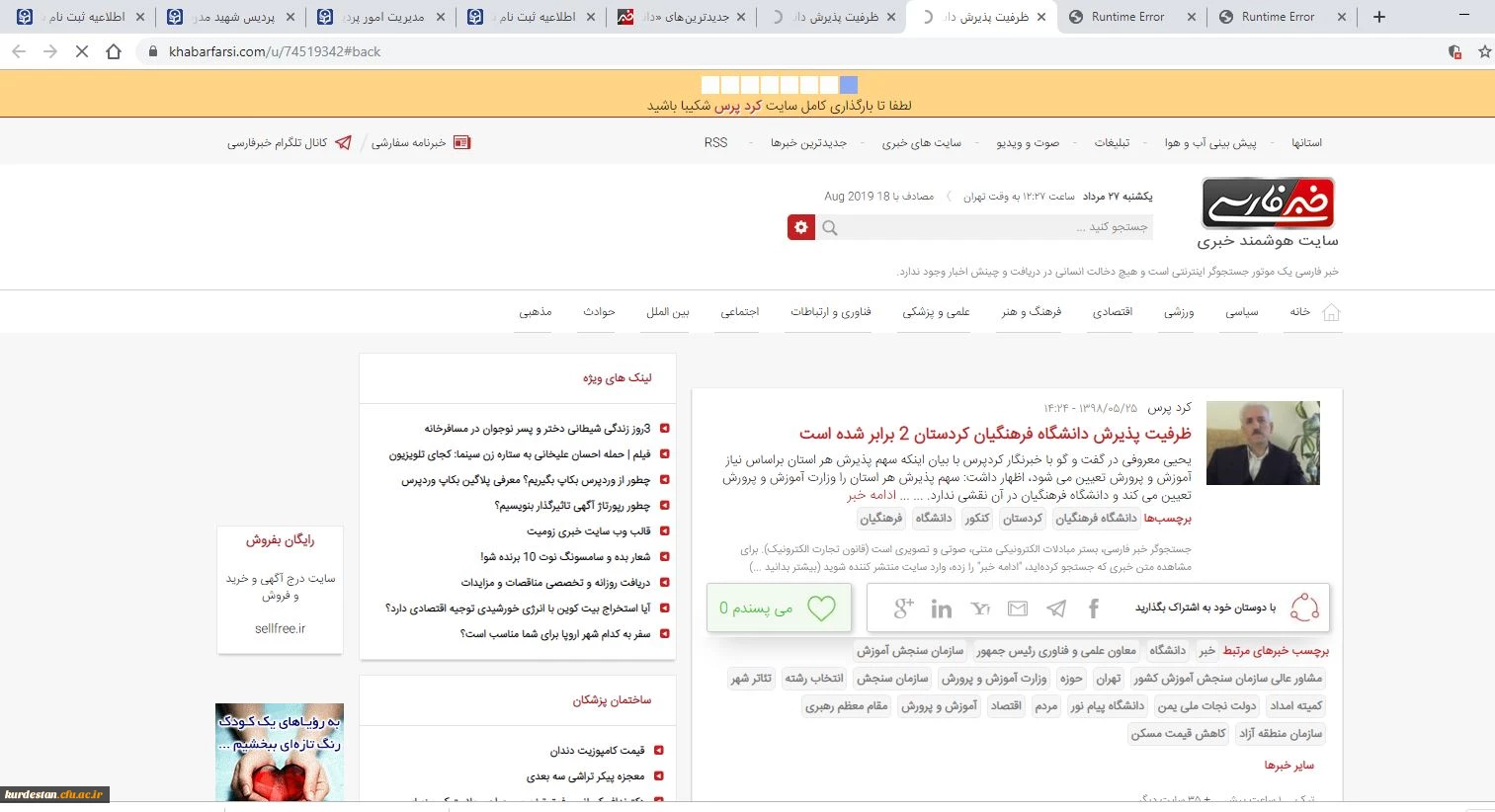The width and height of the screenshot is (1495, 812).
Task: Open the اقتصادی category menu
Action: [1112, 312]
